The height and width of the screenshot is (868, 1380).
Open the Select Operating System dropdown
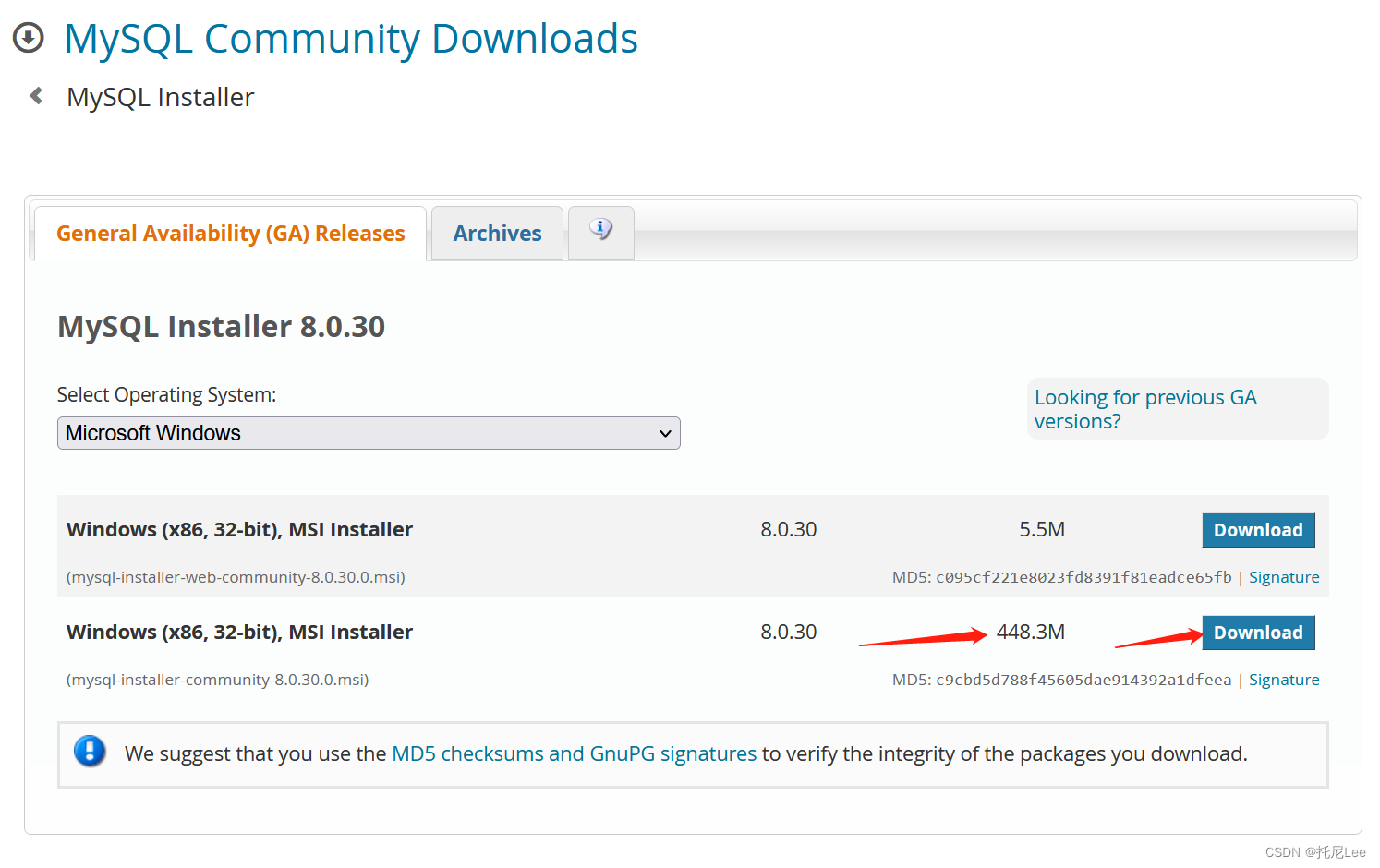369,432
